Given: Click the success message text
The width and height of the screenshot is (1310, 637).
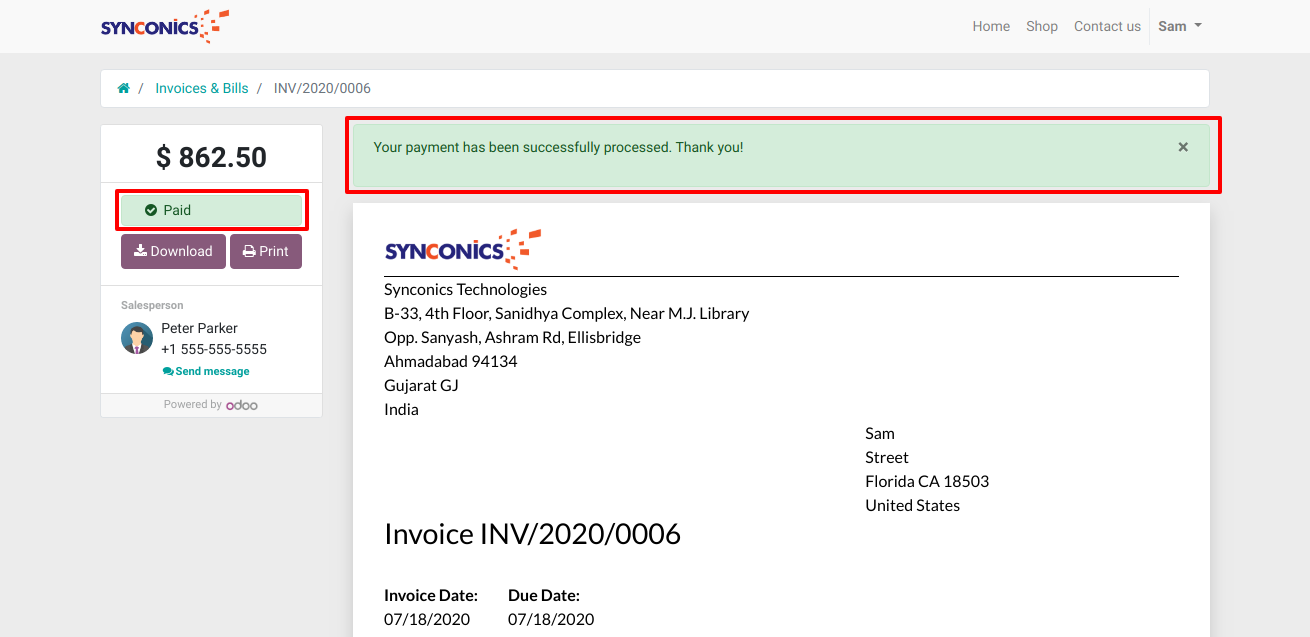Looking at the screenshot, I should pyautogui.click(x=558, y=147).
